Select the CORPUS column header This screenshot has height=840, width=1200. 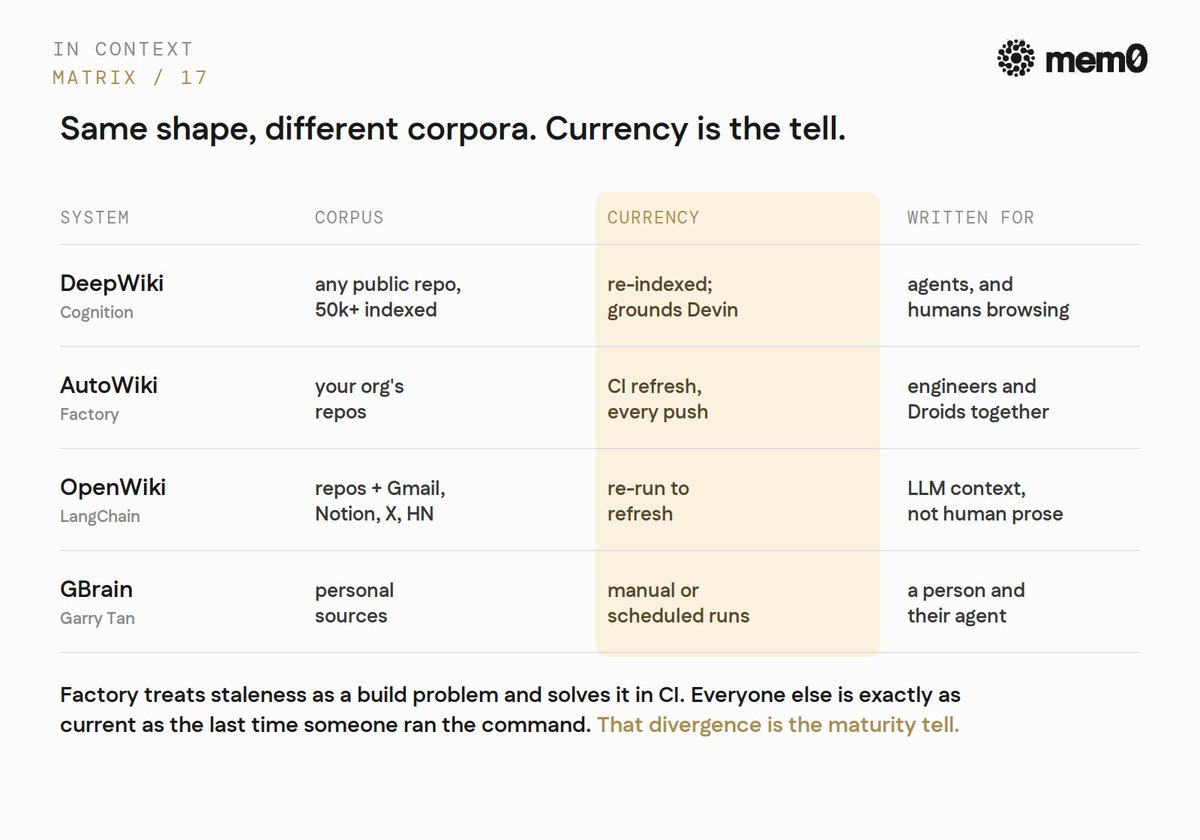point(349,217)
